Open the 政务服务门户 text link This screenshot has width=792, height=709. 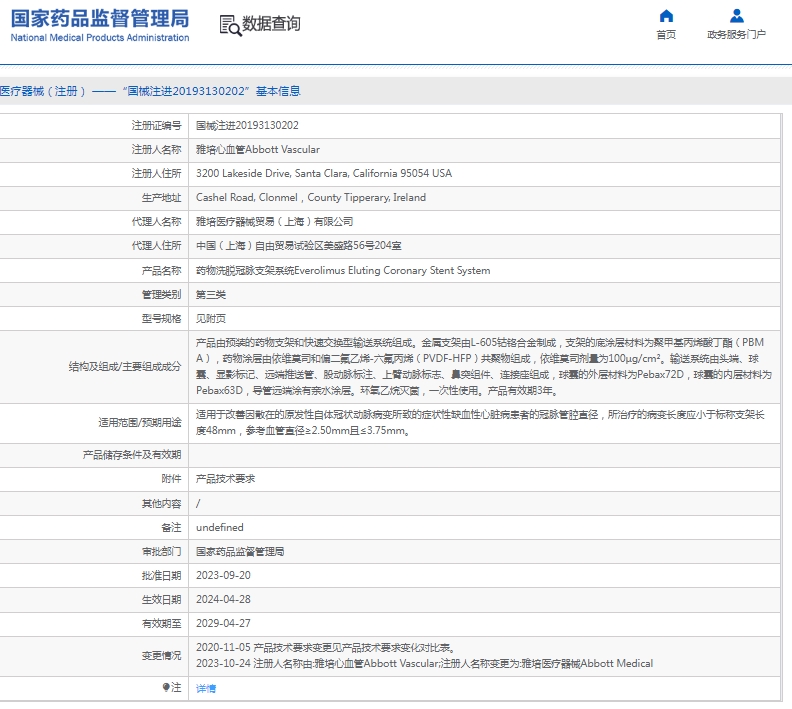point(736,34)
